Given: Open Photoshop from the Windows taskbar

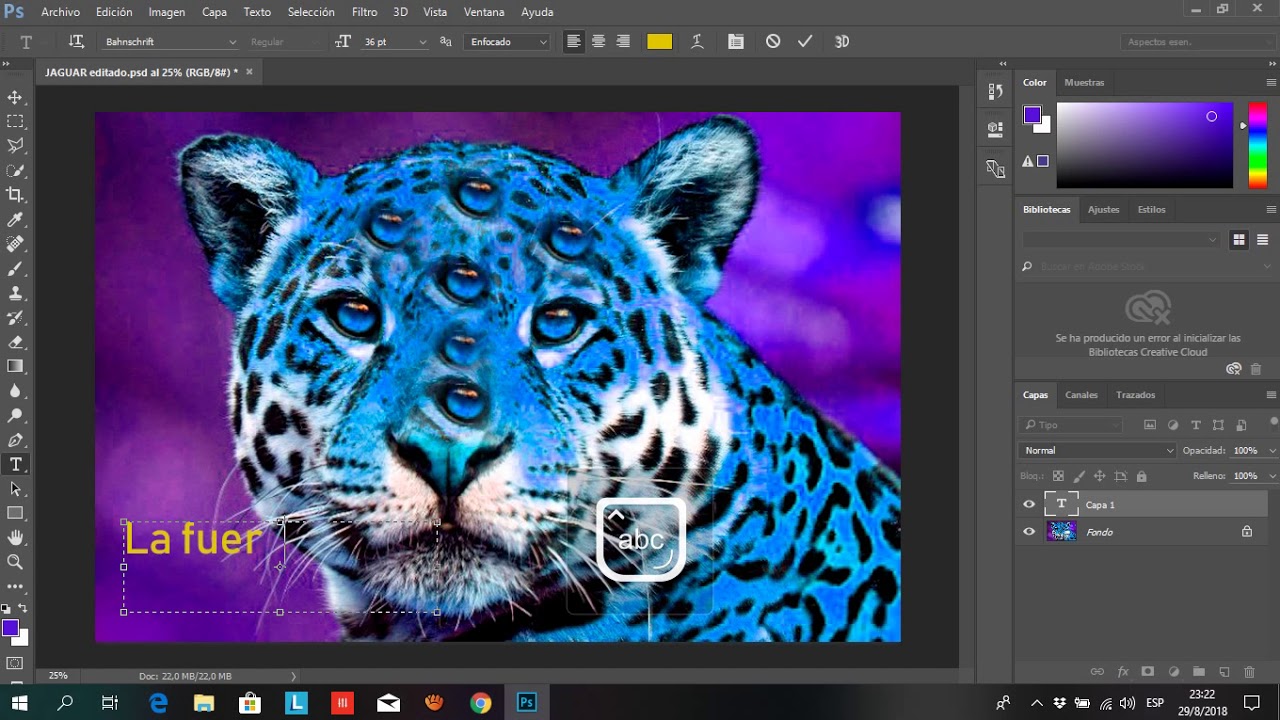Looking at the screenshot, I should (526, 703).
